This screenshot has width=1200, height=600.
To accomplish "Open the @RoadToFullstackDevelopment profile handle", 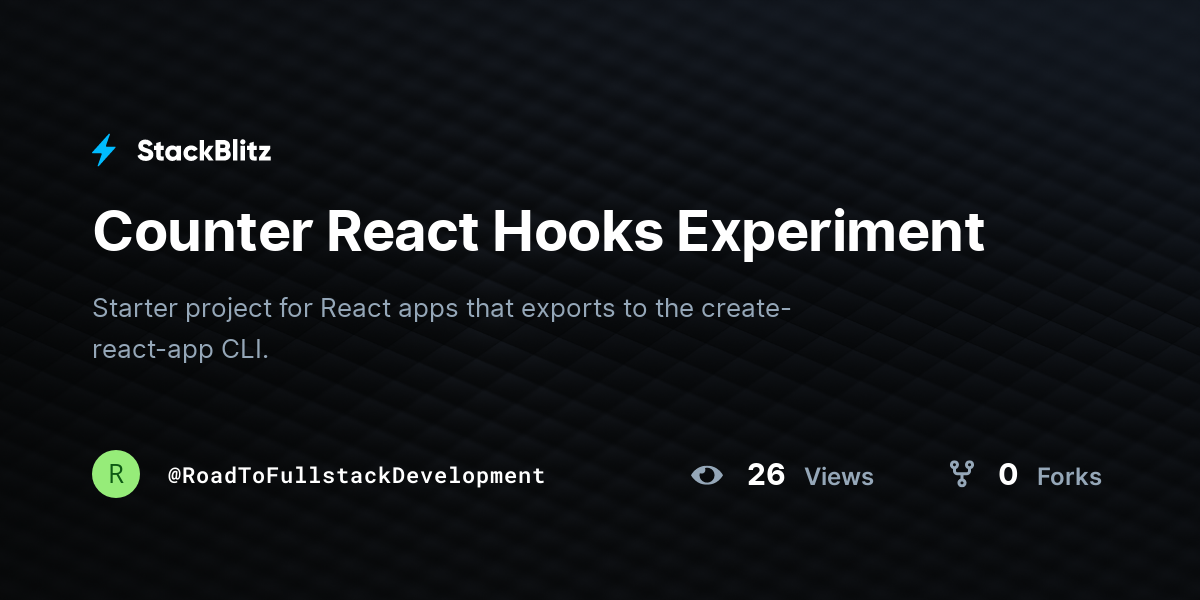I will click(356, 476).
